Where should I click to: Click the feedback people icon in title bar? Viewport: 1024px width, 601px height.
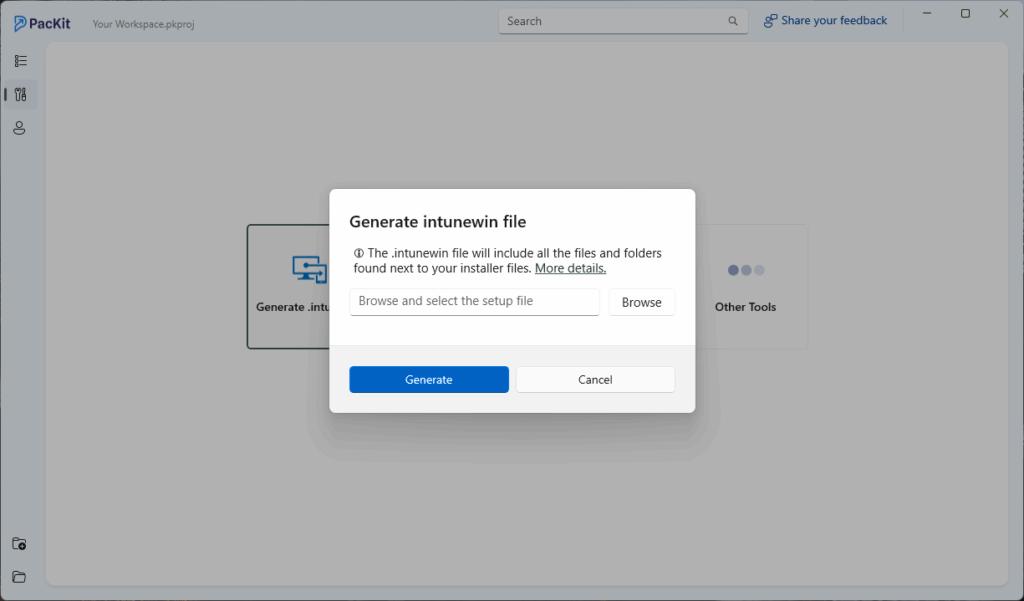pyautogui.click(x=770, y=21)
